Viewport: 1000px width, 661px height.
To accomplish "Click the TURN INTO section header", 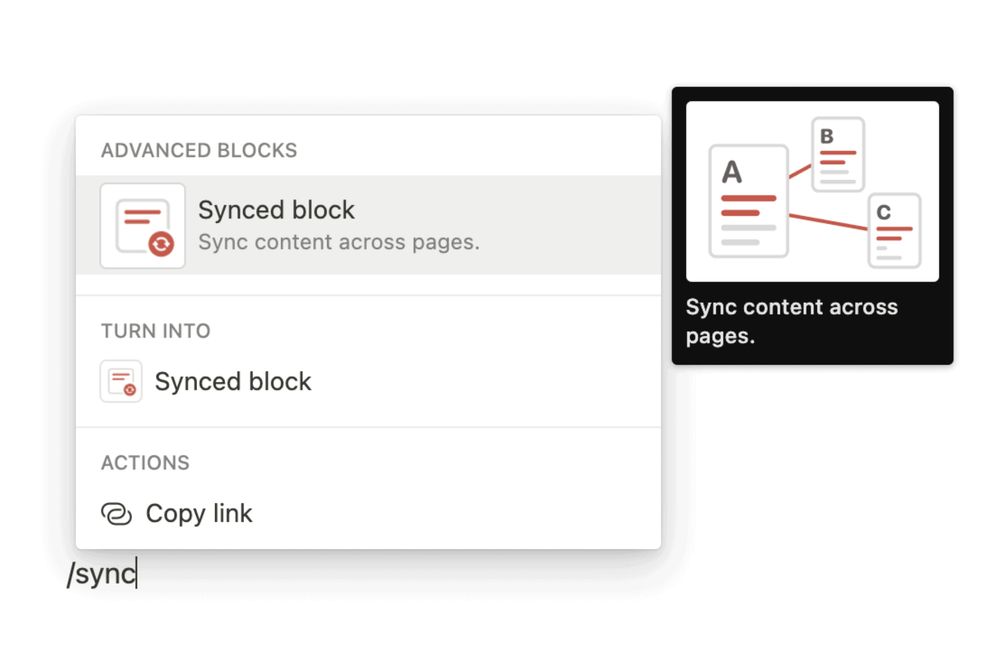I will point(156,331).
